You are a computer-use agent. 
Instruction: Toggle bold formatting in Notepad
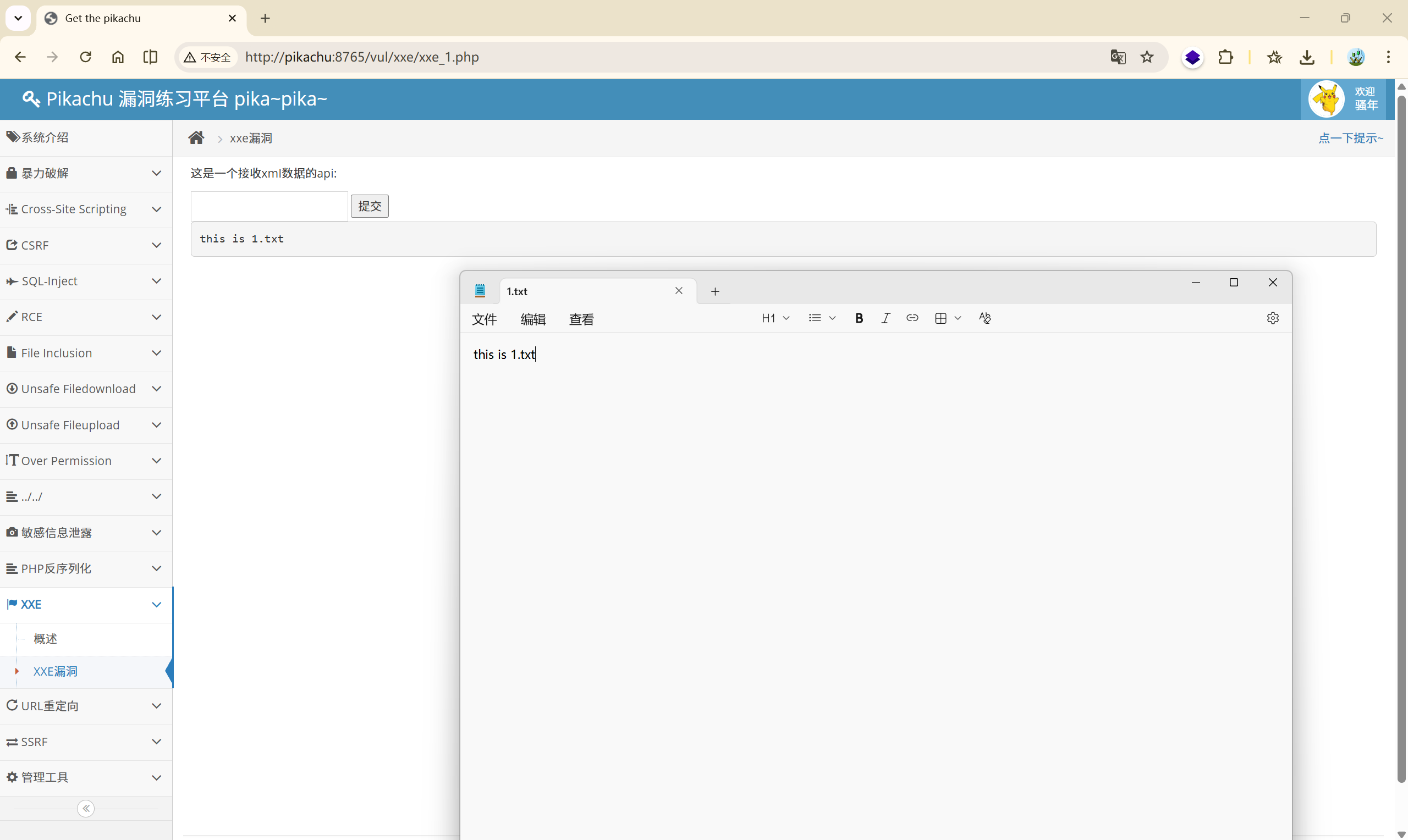859,318
